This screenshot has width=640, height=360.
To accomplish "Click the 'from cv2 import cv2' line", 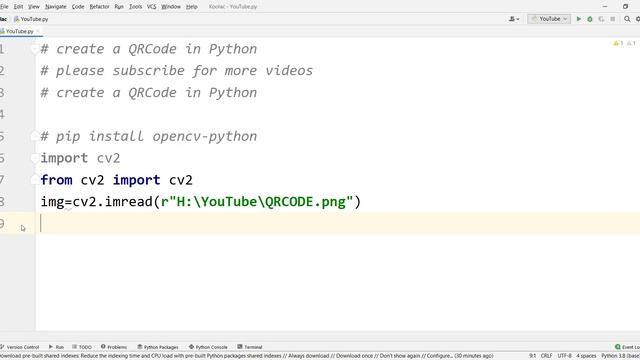I will pyautogui.click(x=116, y=180).
